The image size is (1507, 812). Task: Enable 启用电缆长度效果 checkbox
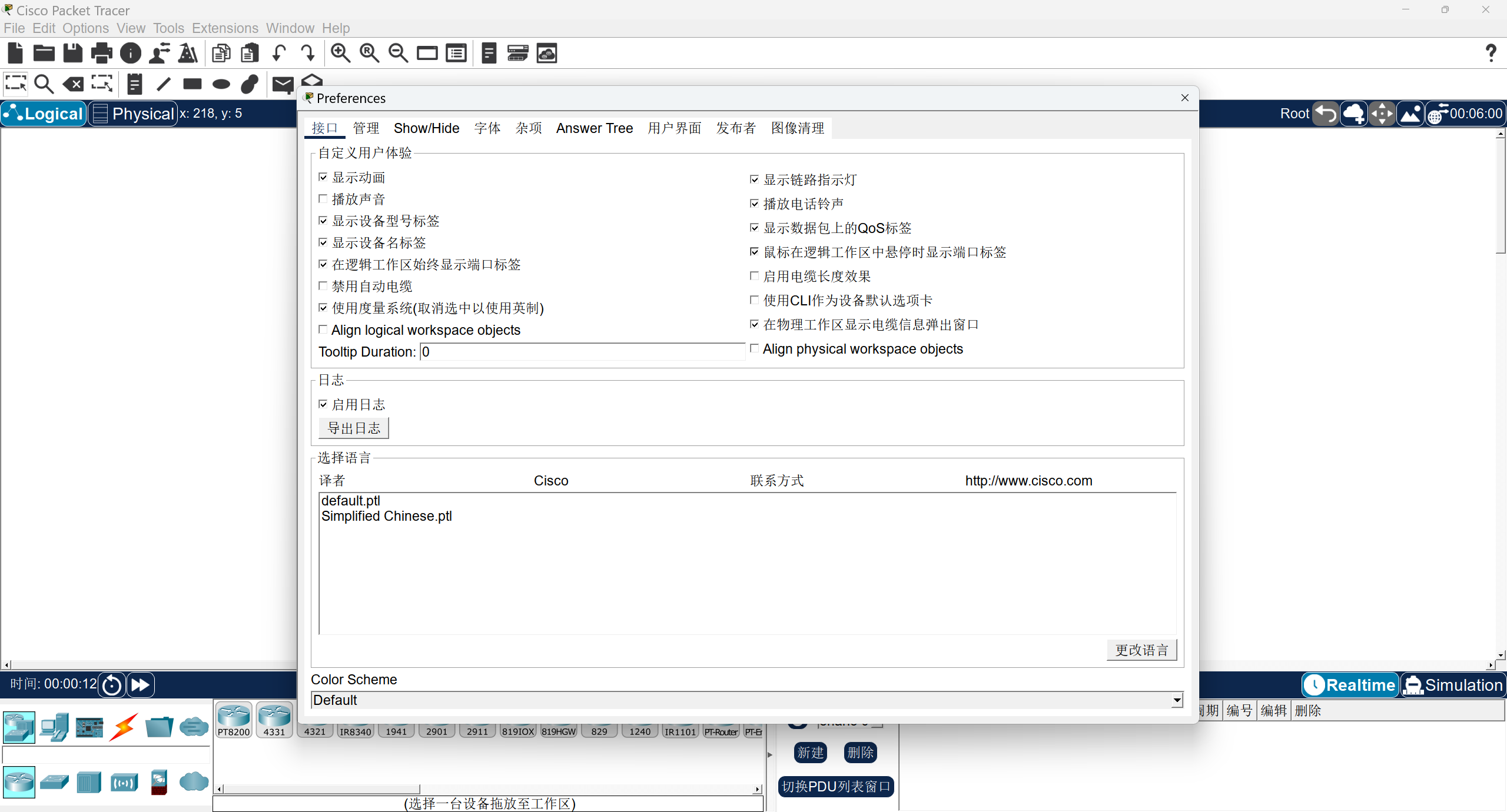tap(755, 276)
